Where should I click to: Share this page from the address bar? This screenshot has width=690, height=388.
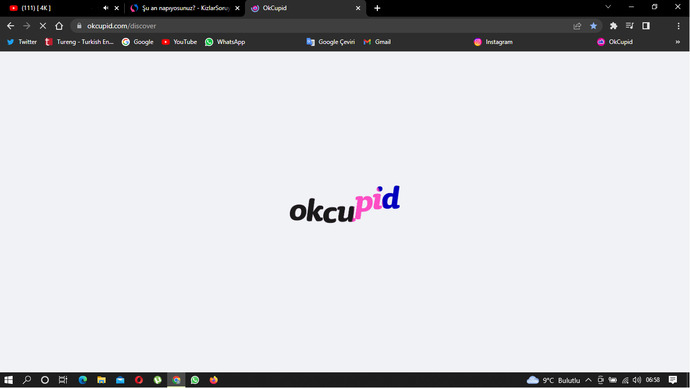tap(577, 26)
